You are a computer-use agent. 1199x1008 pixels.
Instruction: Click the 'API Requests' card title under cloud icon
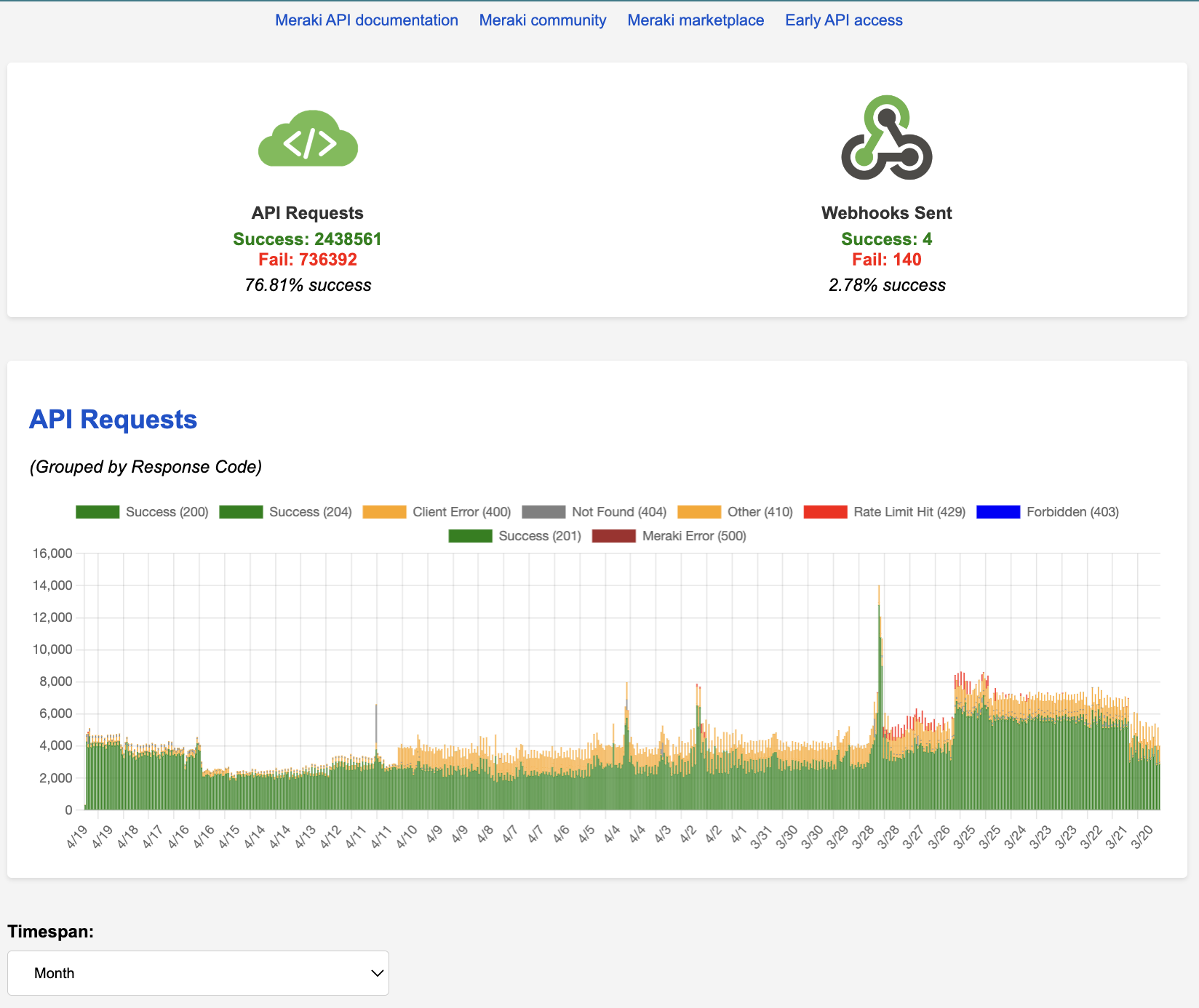(x=307, y=213)
